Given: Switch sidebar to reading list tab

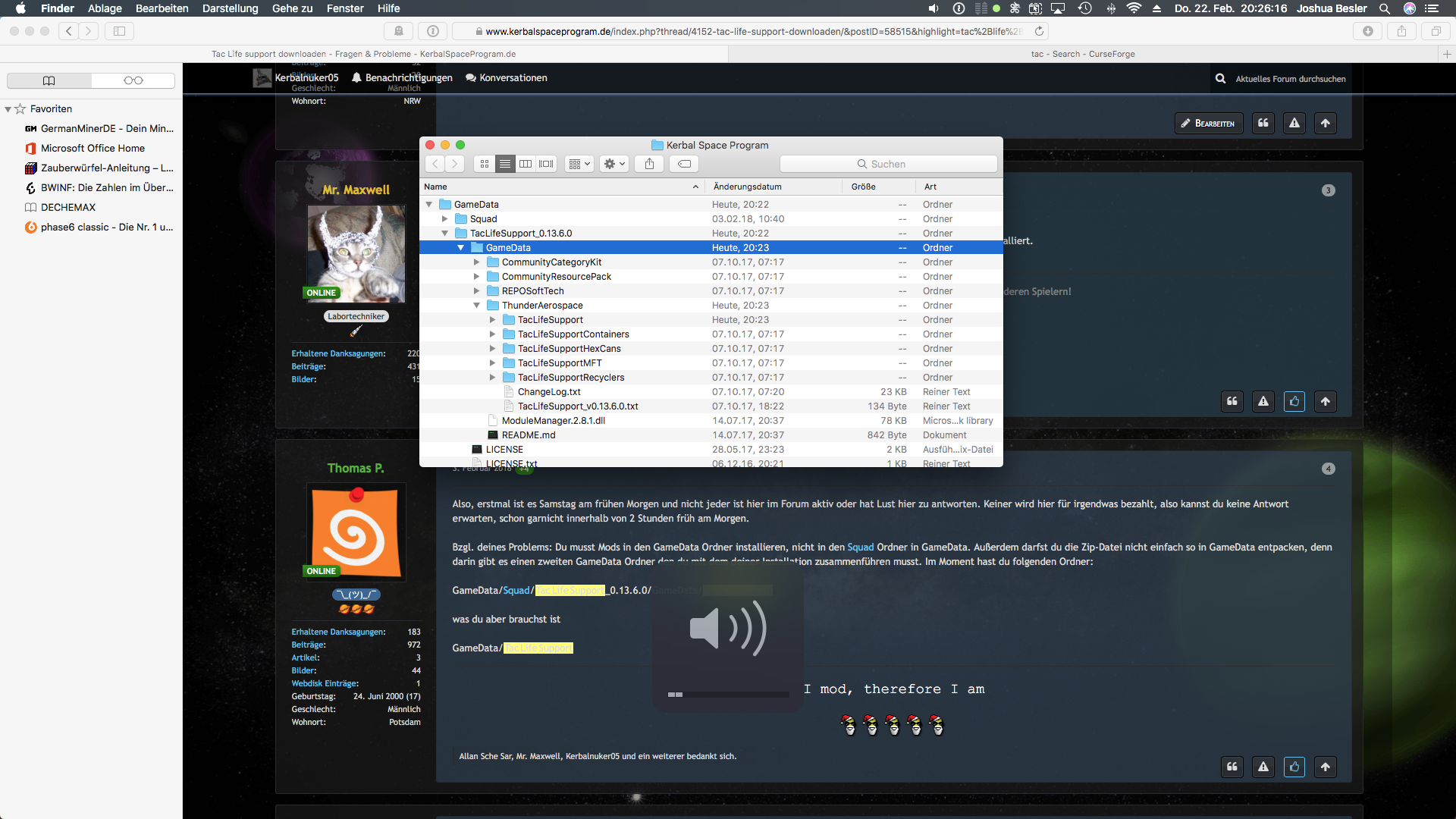Looking at the screenshot, I should 133,80.
